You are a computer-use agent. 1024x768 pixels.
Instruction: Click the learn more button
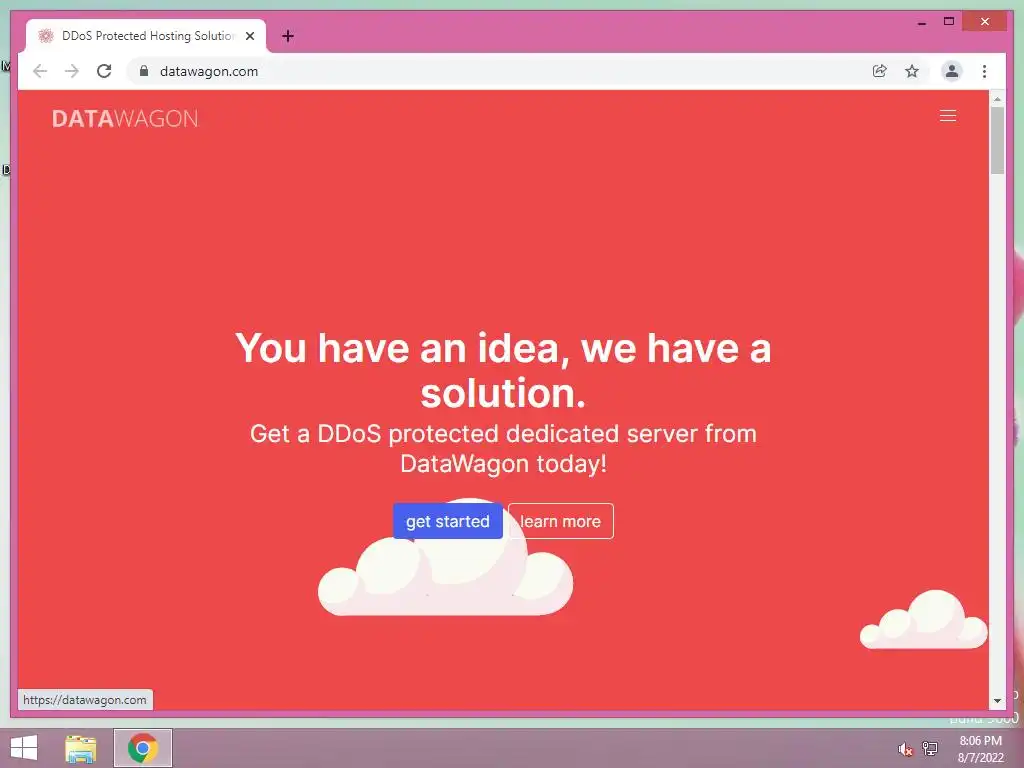(x=560, y=521)
